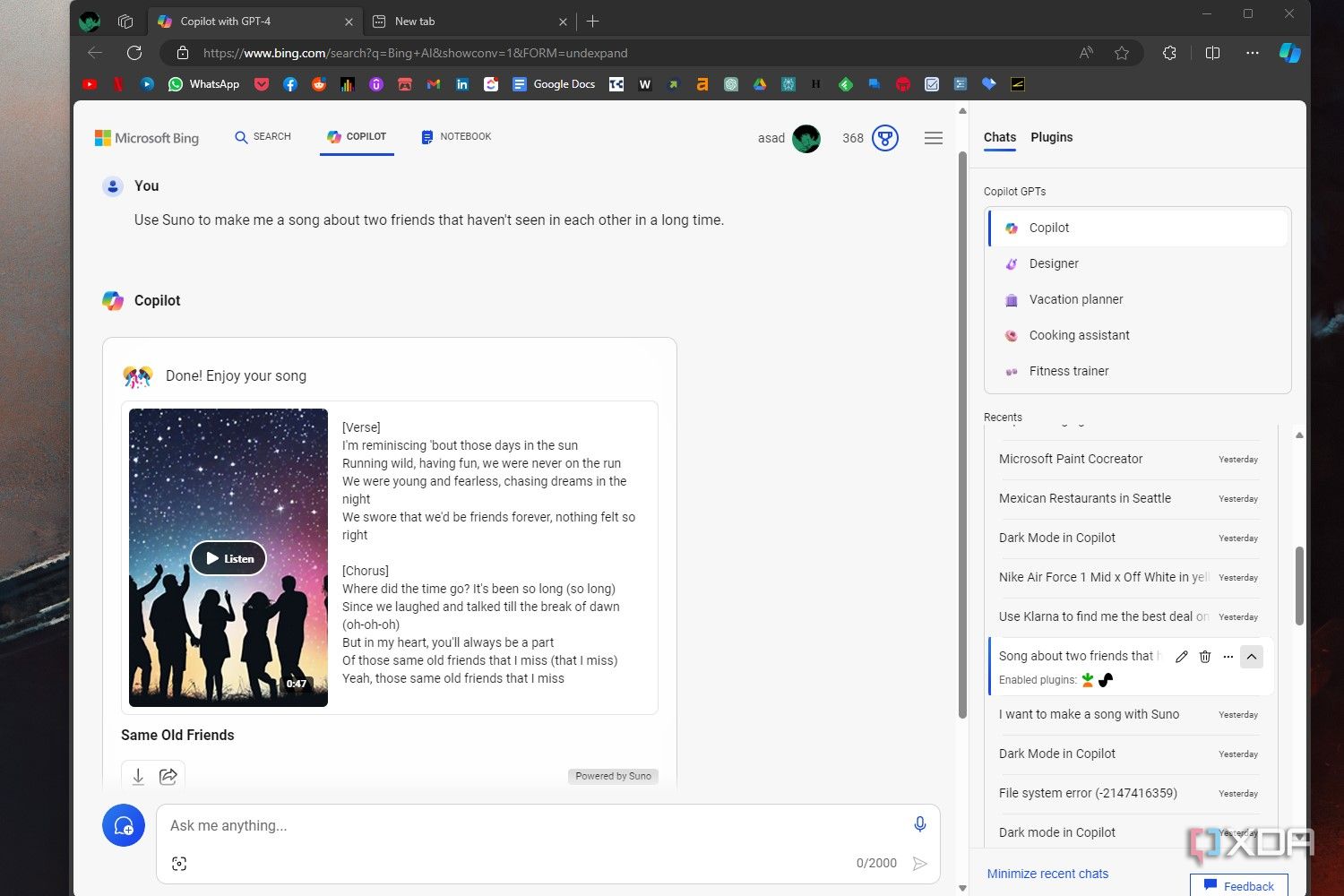Select the Copilot GPT
The height and width of the screenshot is (896, 1344).
[1138, 228]
